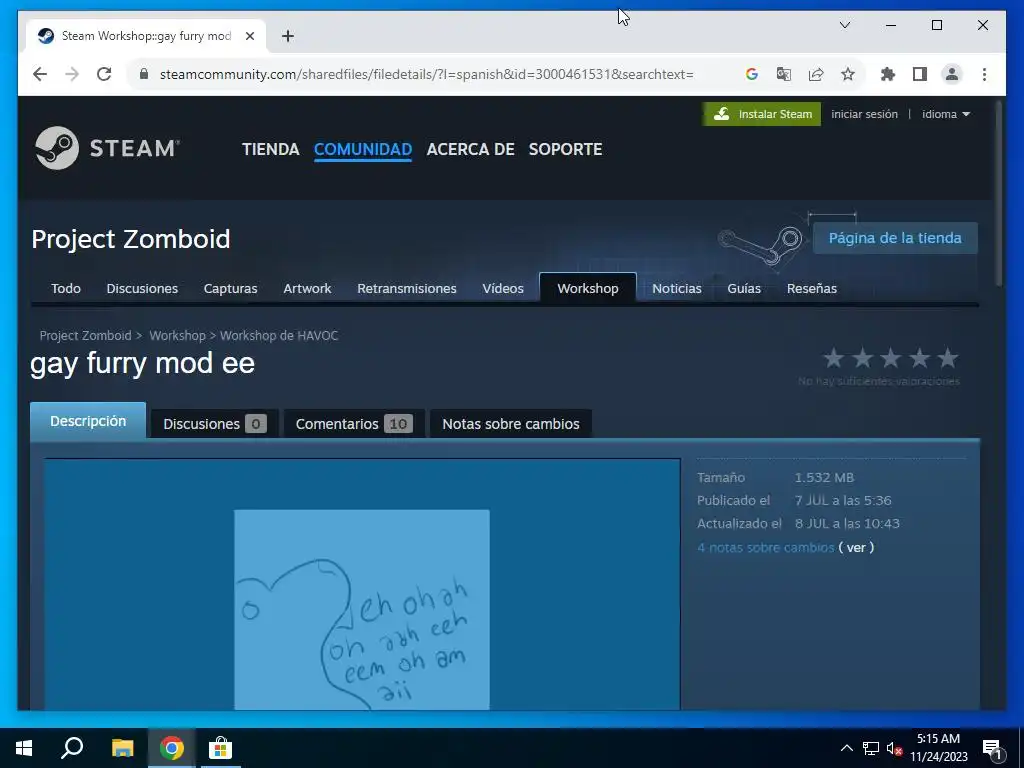Click the Project Zomboid title
This screenshot has width=1024, height=768.
[x=131, y=239]
